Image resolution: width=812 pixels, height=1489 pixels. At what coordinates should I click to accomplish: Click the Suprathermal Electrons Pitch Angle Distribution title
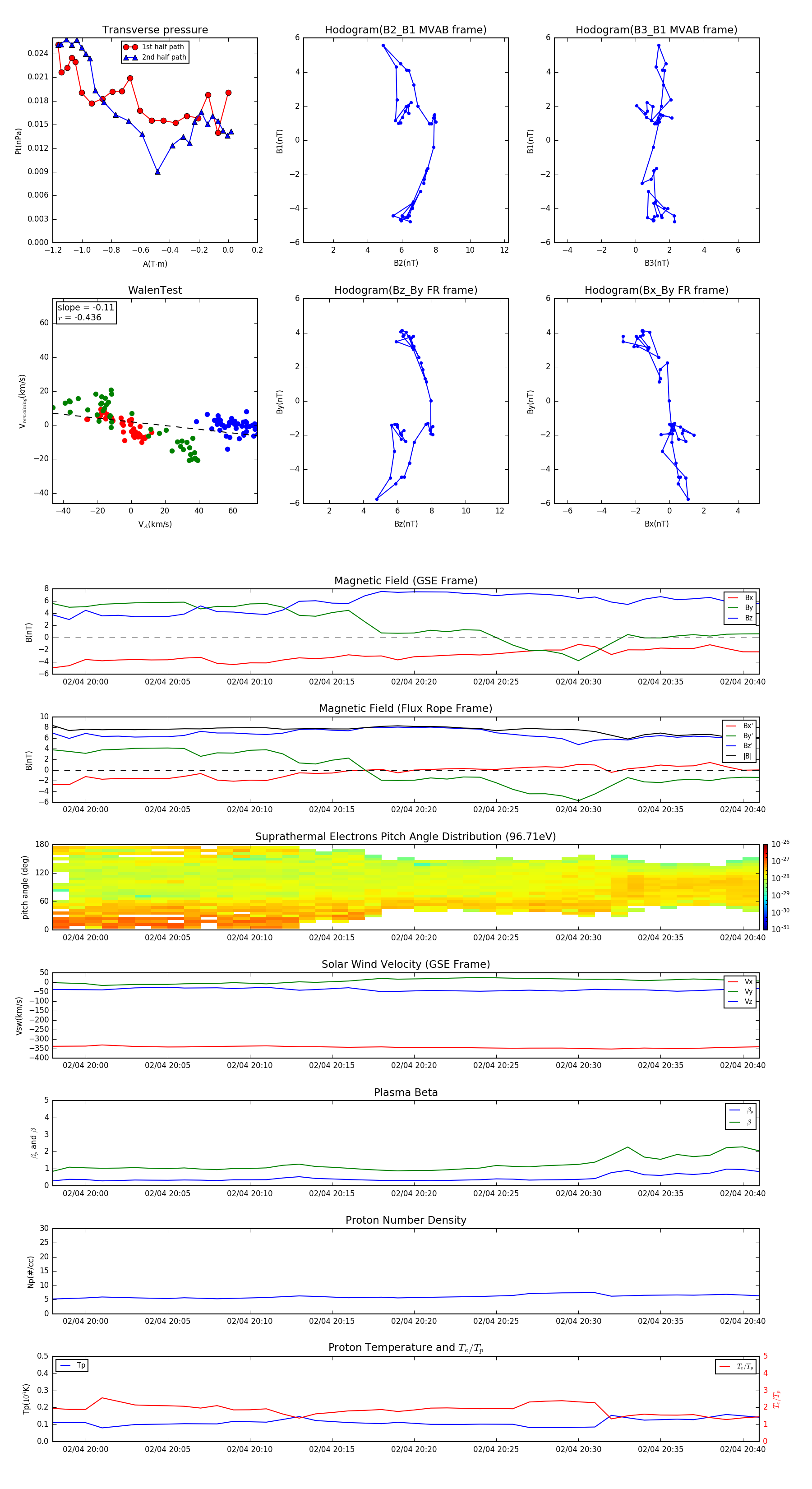pos(406,837)
